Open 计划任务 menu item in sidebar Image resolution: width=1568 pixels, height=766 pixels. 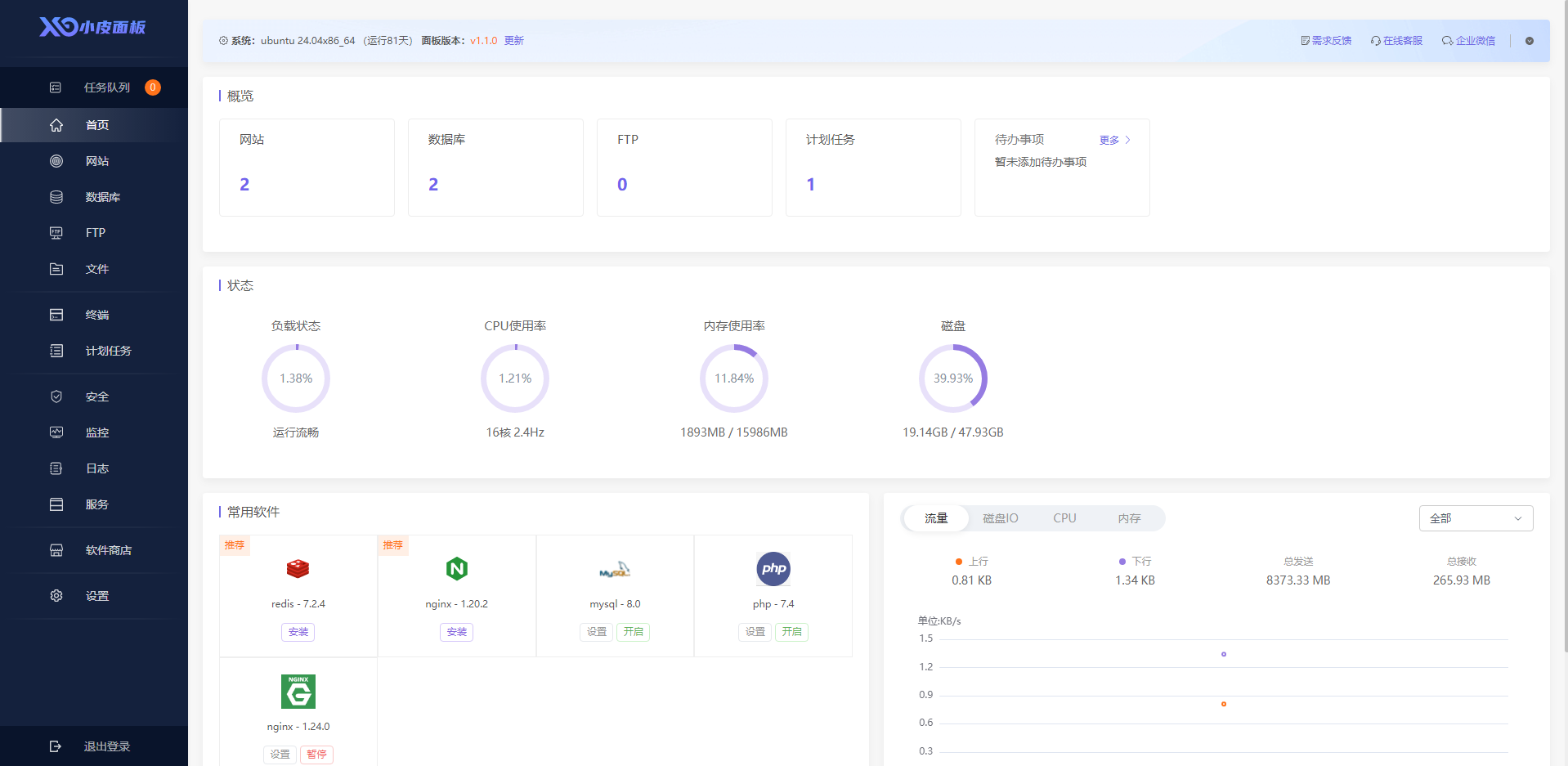pos(95,351)
